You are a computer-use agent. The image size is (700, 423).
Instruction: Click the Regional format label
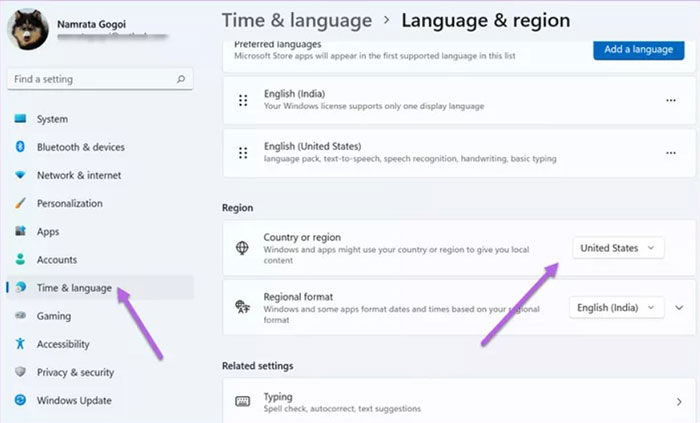(x=298, y=297)
